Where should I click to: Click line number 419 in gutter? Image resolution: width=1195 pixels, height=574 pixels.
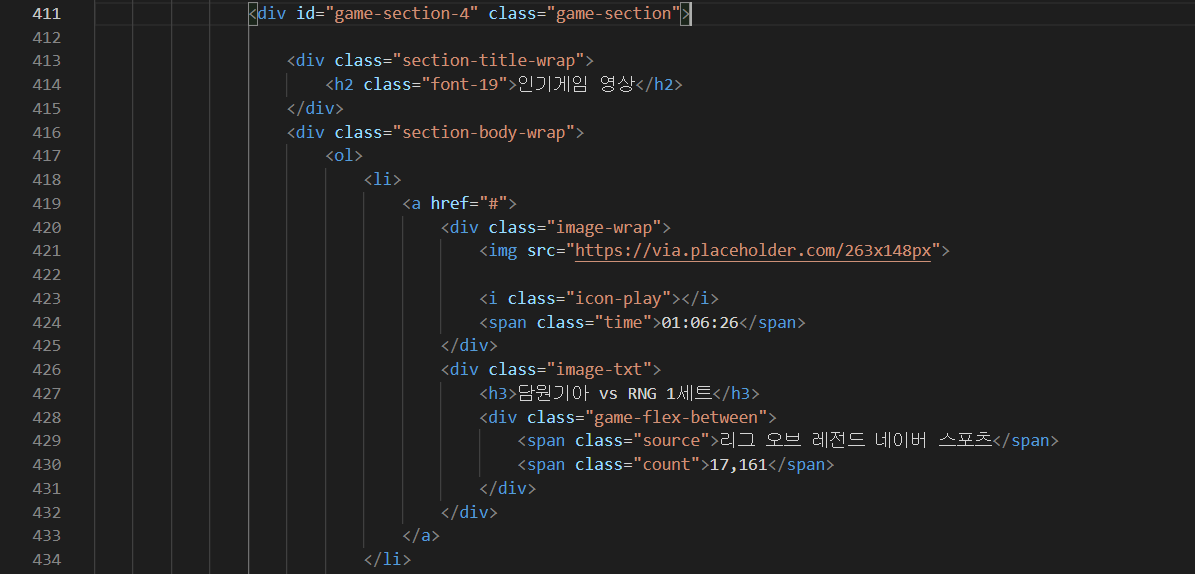pos(47,204)
